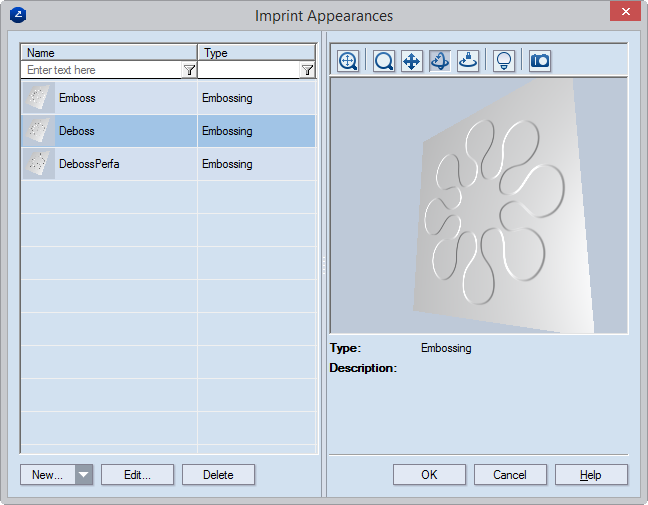Toggle the light bulb lighting icon
This screenshot has height=505, width=648.
click(x=504, y=61)
